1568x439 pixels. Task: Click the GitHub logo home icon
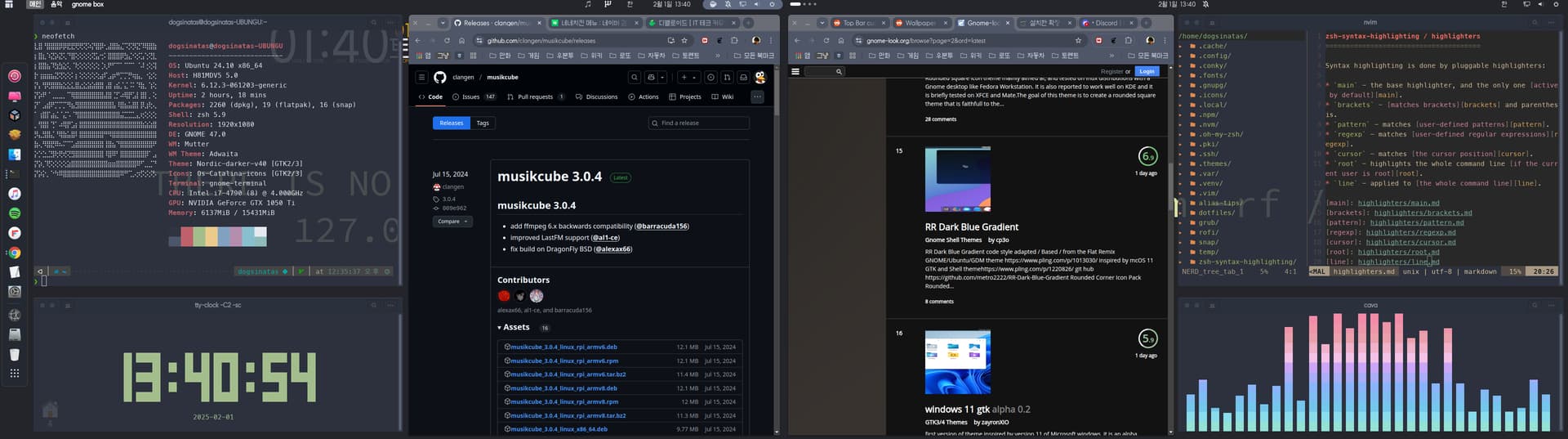(x=440, y=77)
